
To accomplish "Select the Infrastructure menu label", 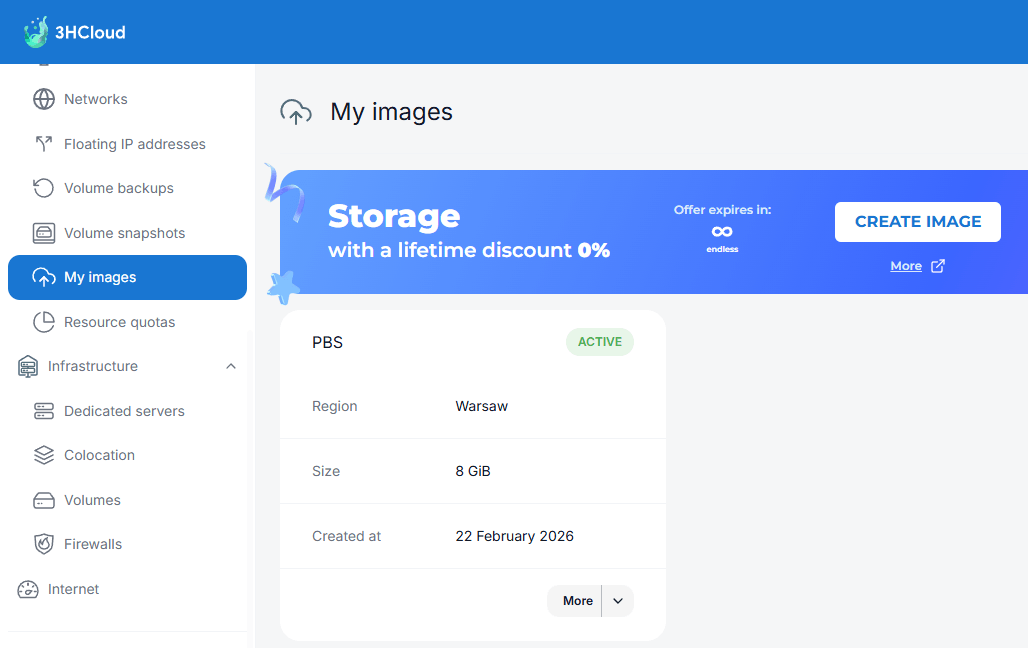I will click(x=93, y=366).
